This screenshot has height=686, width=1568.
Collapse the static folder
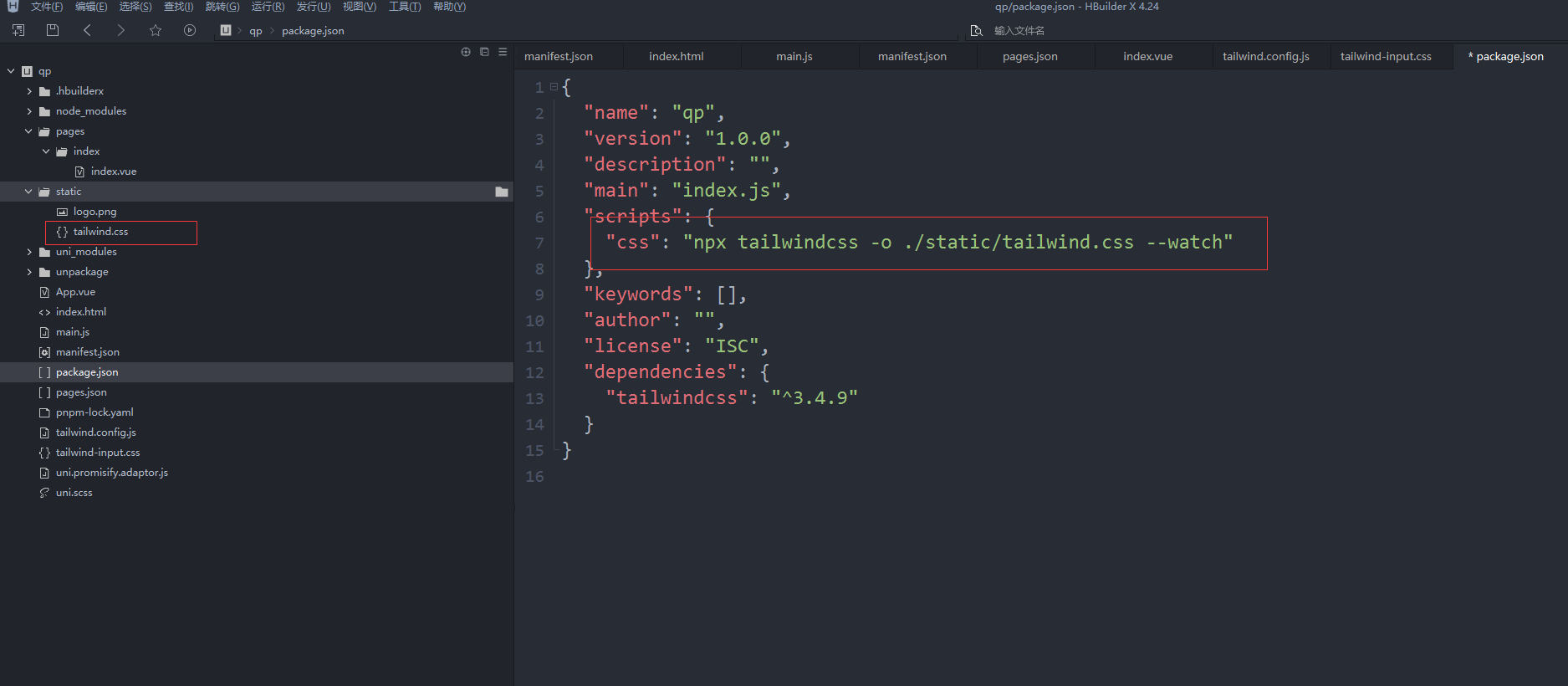[x=28, y=192]
